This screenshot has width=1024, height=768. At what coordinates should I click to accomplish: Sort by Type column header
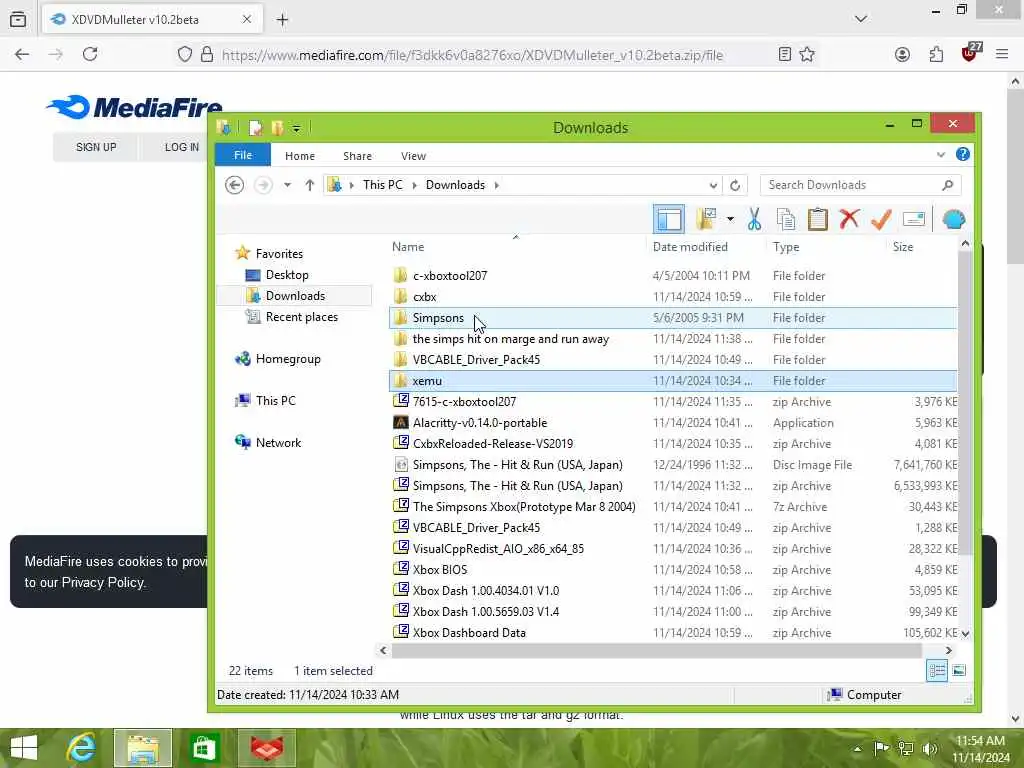(786, 247)
